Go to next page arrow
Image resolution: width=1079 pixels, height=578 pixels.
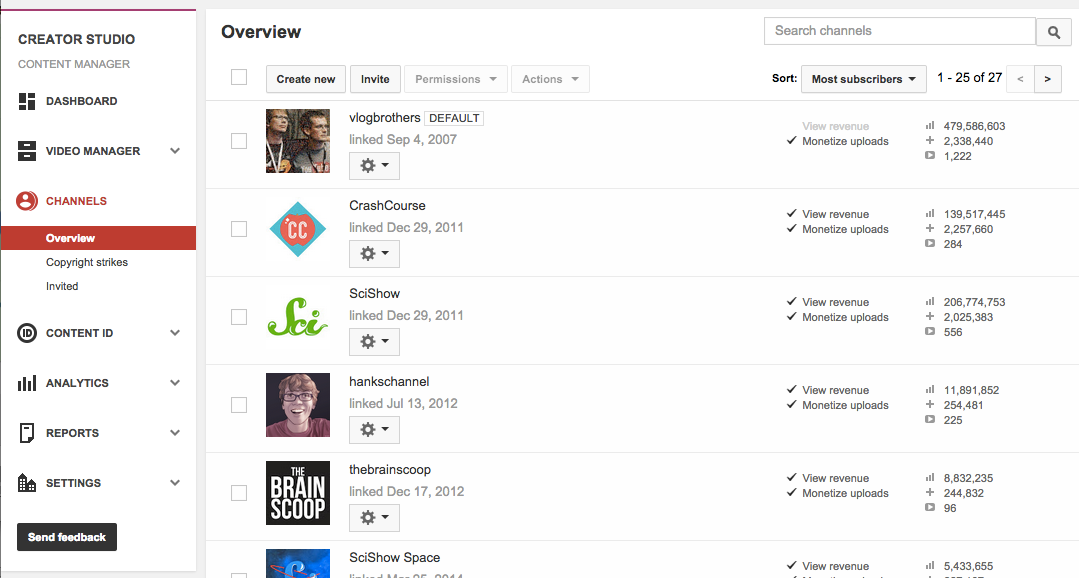point(1047,79)
